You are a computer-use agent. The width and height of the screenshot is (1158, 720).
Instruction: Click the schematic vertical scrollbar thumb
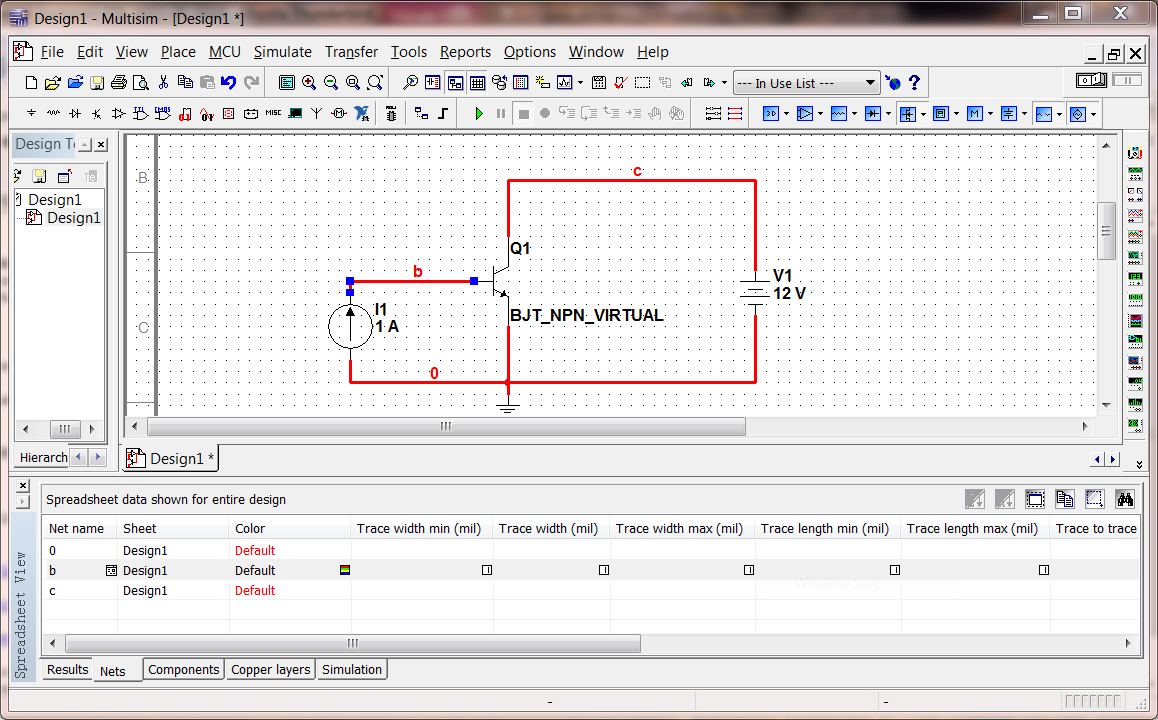[1106, 231]
